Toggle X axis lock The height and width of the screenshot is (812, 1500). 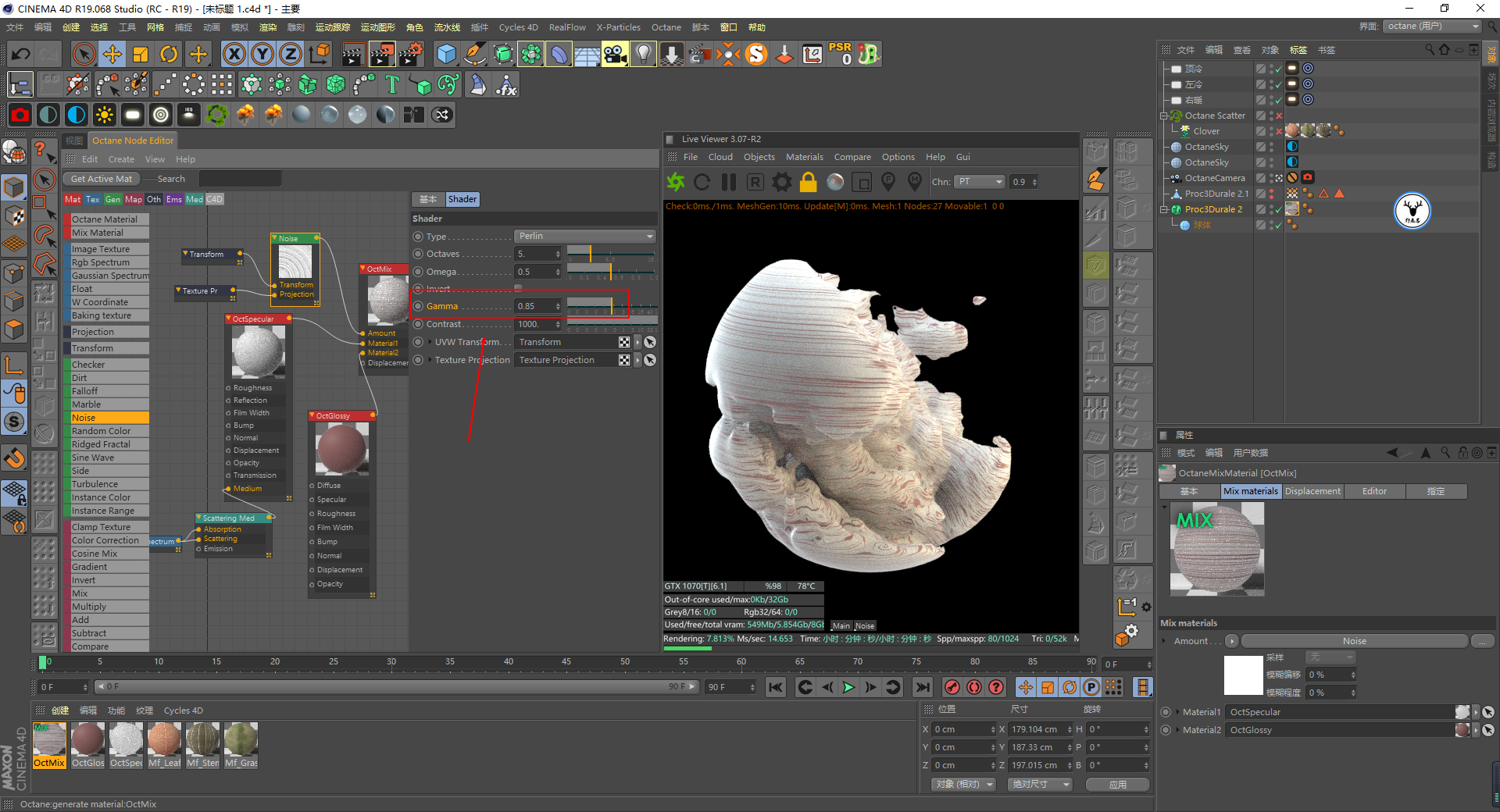tap(234, 54)
